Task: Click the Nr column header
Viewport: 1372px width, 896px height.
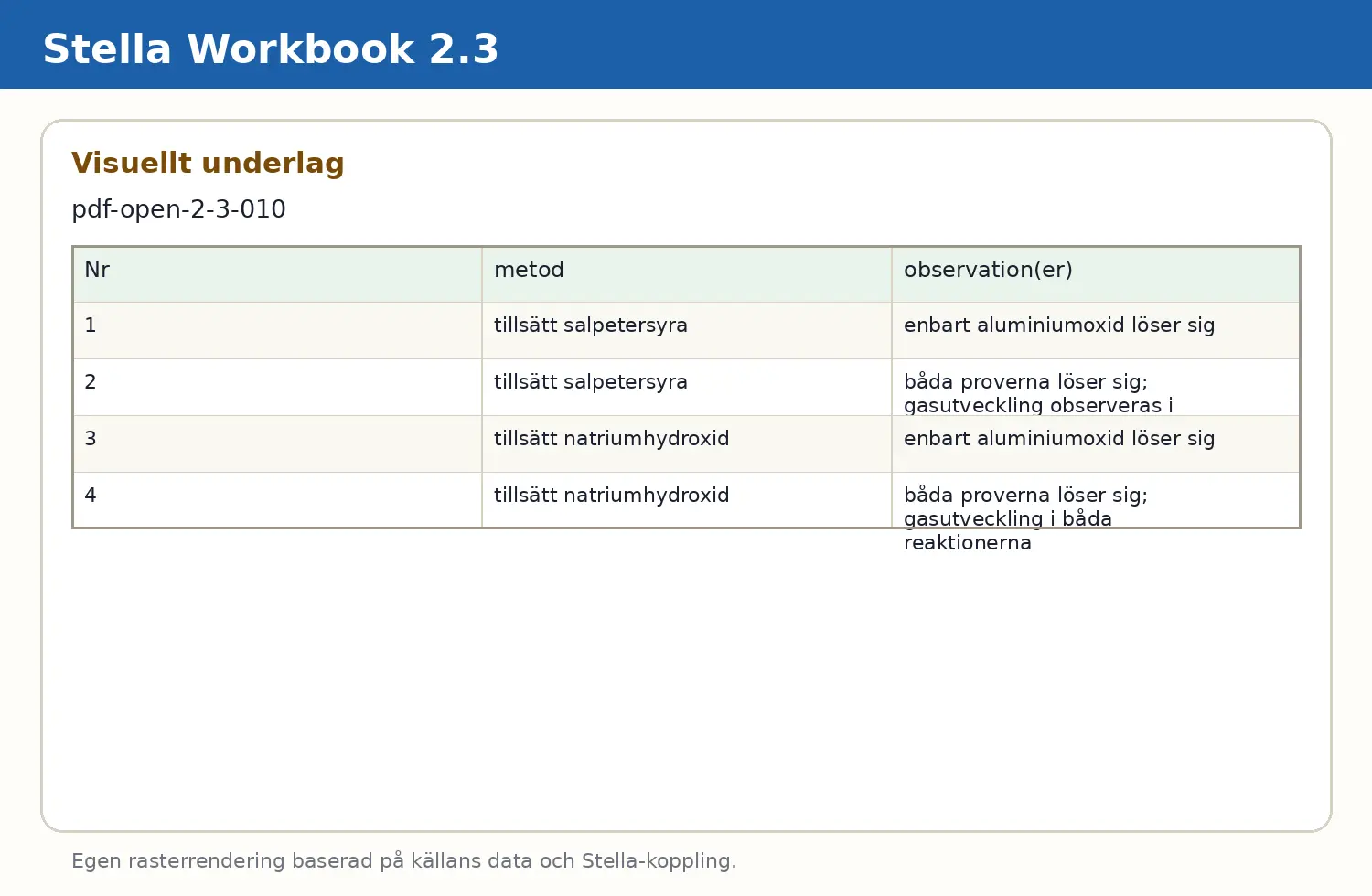Action: (x=277, y=274)
